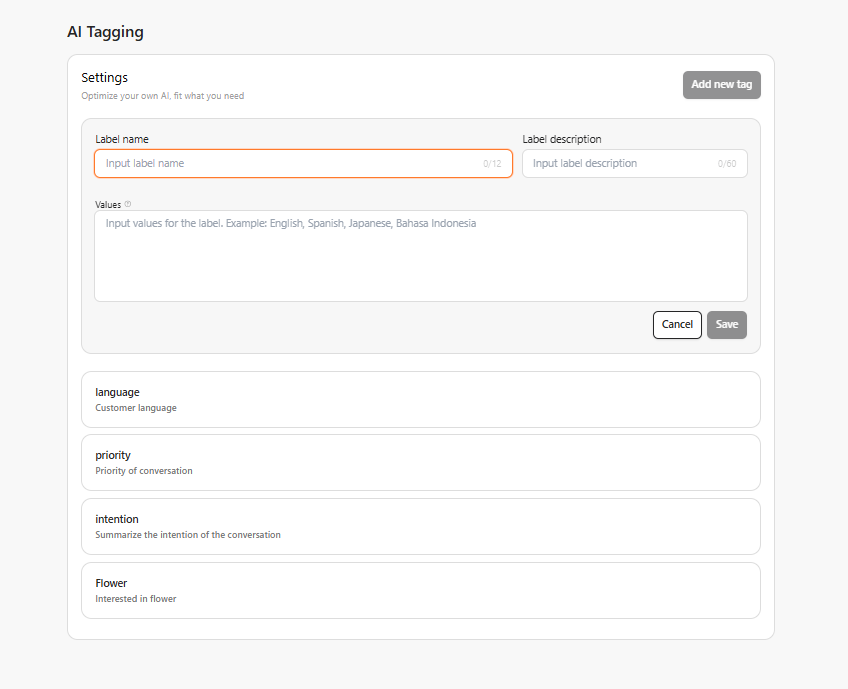Click into the Label description input

tap(620, 163)
